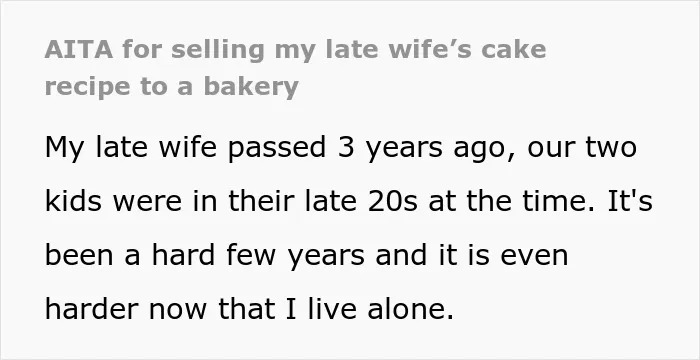Click the word "AITA" in the heading
The width and height of the screenshot is (700, 360).
tap(79, 50)
